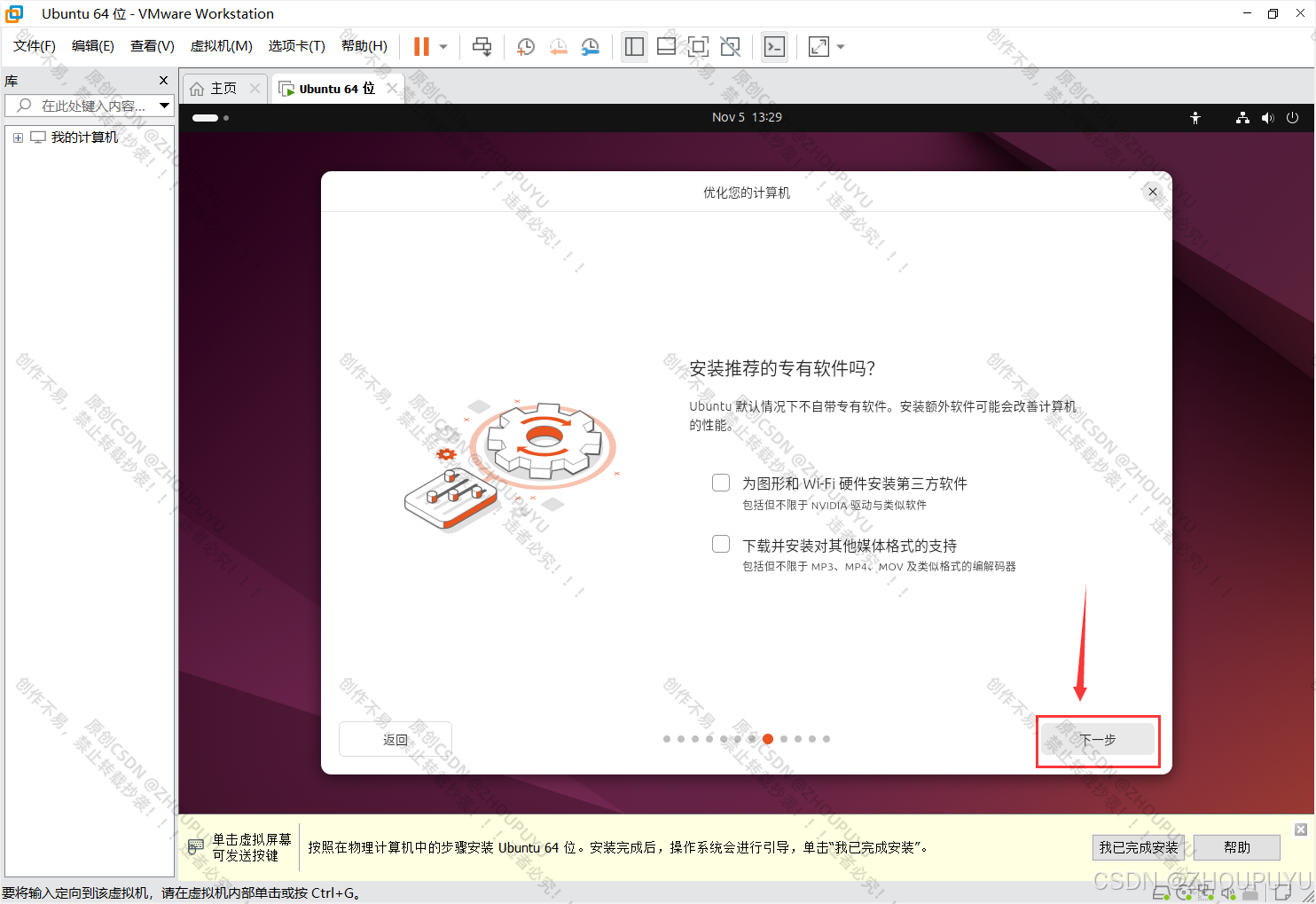Click the stretch guest display icon
This screenshot has width=1316, height=904.
click(819, 47)
